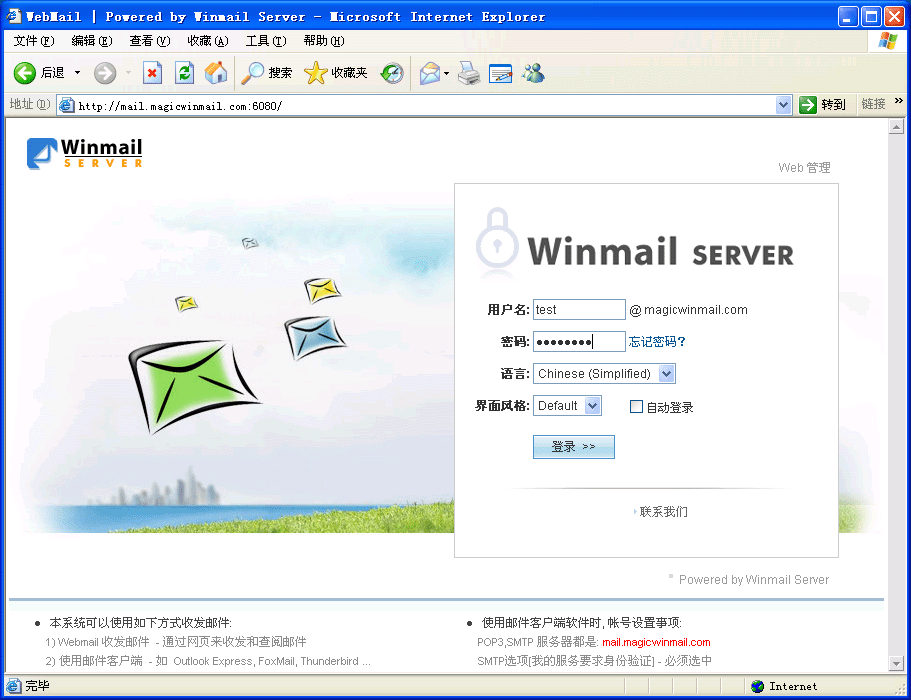
Task: Focus the 密码 password field
Action: pyautogui.click(x=579, y=342)
